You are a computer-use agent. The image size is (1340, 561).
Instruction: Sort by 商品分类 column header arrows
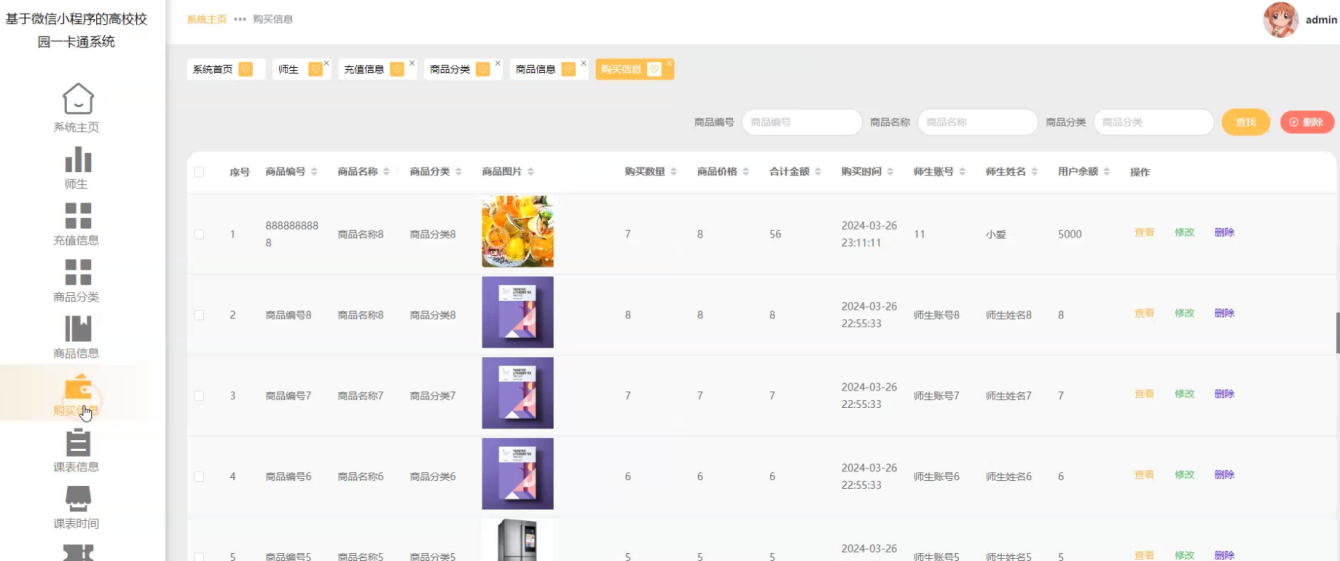tap(458, 172)
